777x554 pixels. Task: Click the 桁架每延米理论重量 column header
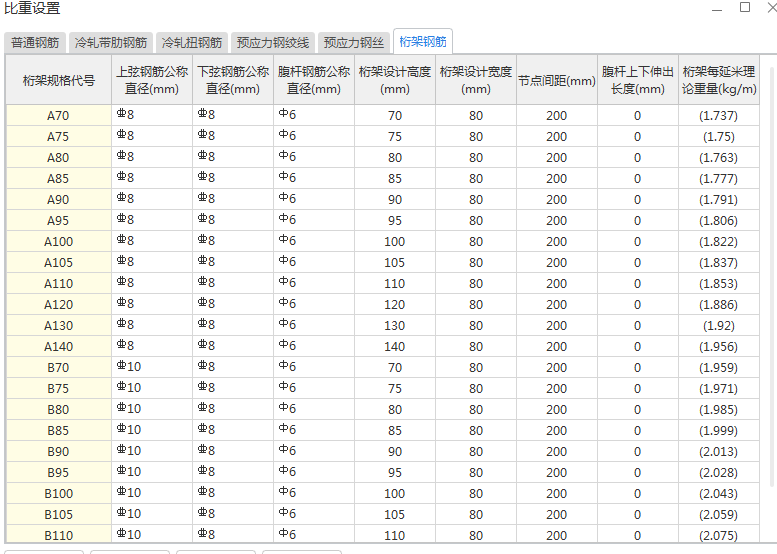point(719,80)
